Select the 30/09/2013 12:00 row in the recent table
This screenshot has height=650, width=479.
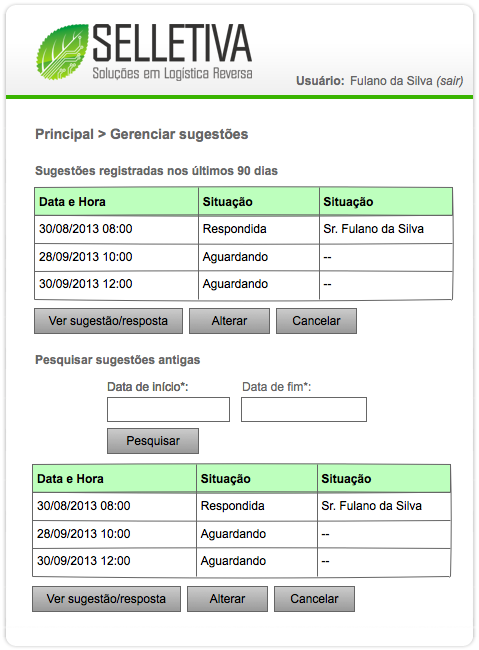(x=243, y=285)
